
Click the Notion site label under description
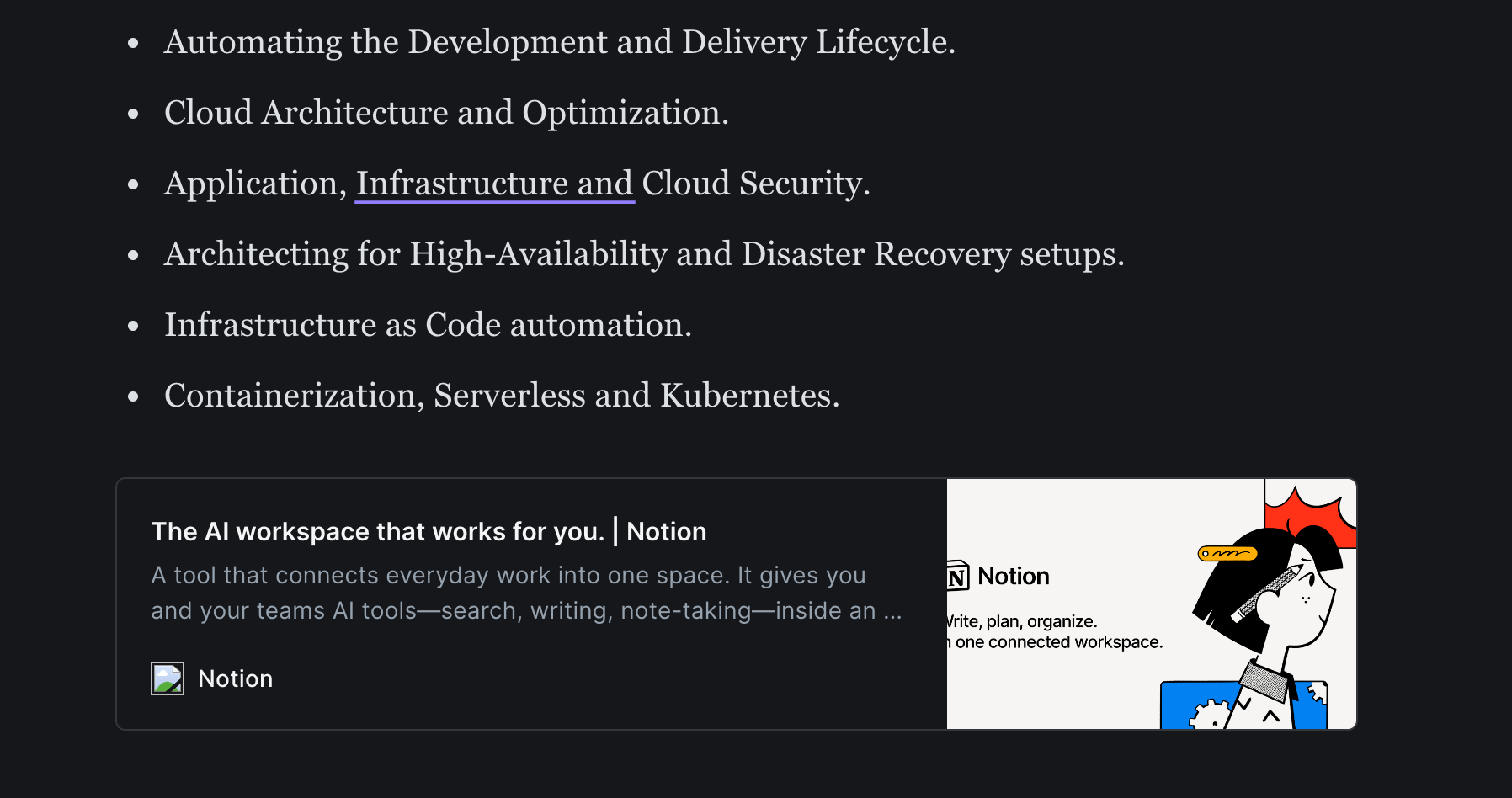pyautogui.click(x=235, y=678)
